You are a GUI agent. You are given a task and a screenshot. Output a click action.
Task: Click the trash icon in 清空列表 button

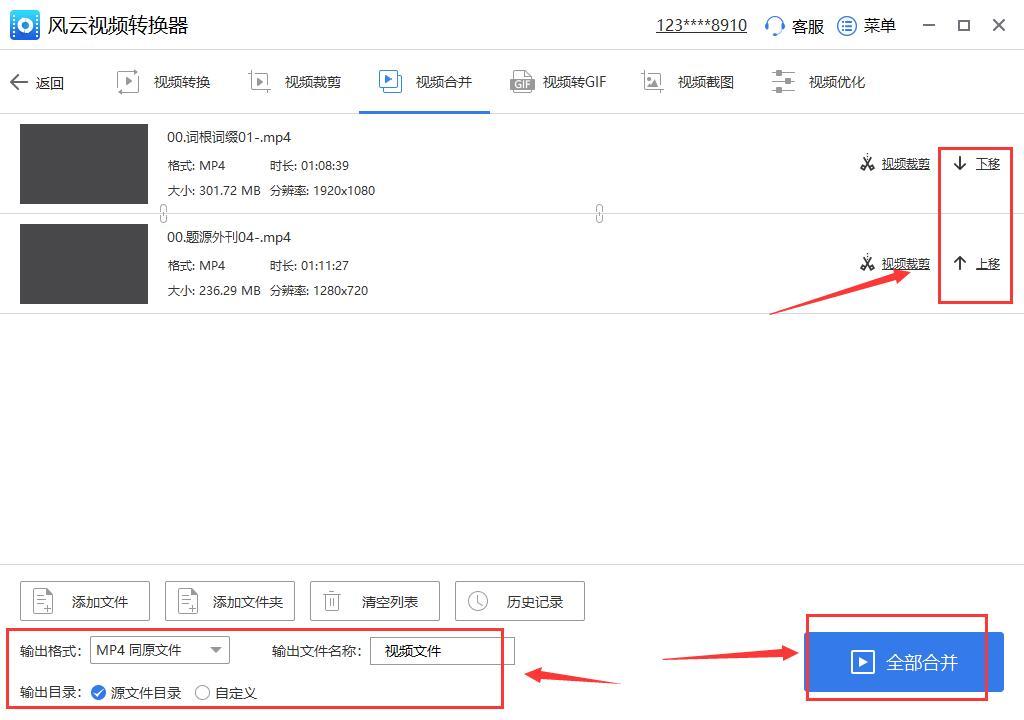tap(332, 601)
